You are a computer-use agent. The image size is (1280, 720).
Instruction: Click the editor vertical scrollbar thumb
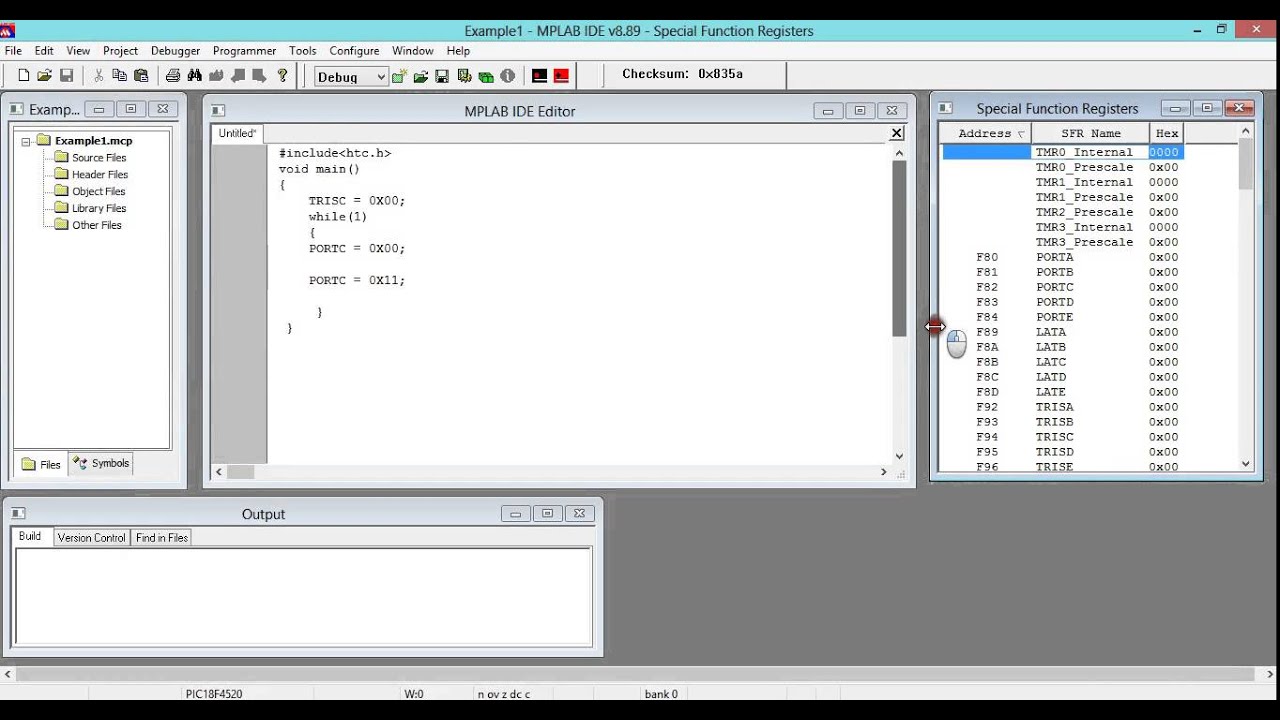[x=899, y=248]
